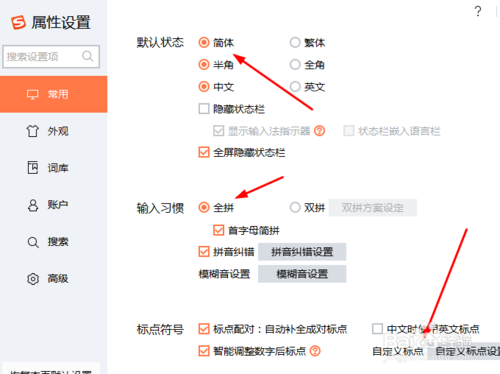This screenshot has height=374, width=500.
Task: Click the 输入习惯 section label
Action: pyautogui.click(x=160, y=208)
